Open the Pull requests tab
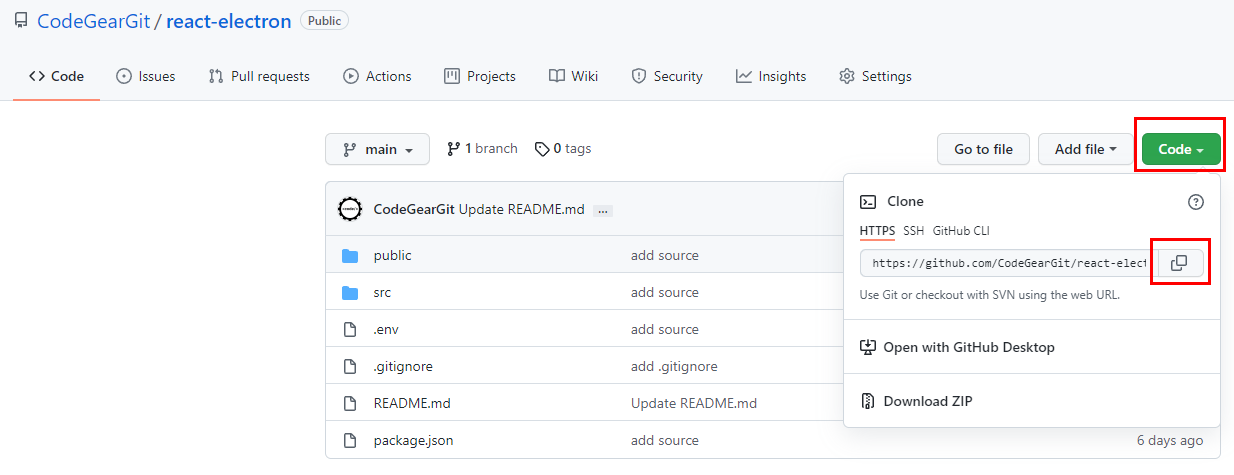 click(259, 76)
